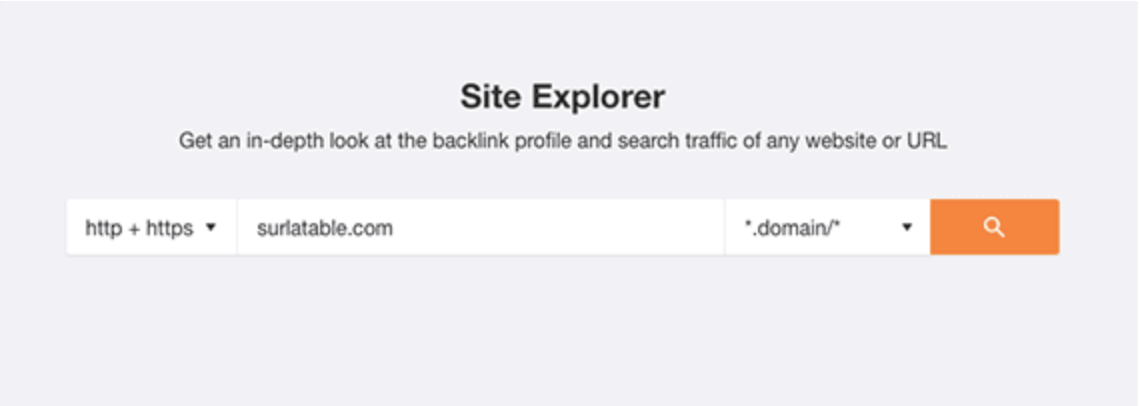Screen dimensions: 1140x406
Task: Click the arrow beside http + https
Action: point(211,228)
